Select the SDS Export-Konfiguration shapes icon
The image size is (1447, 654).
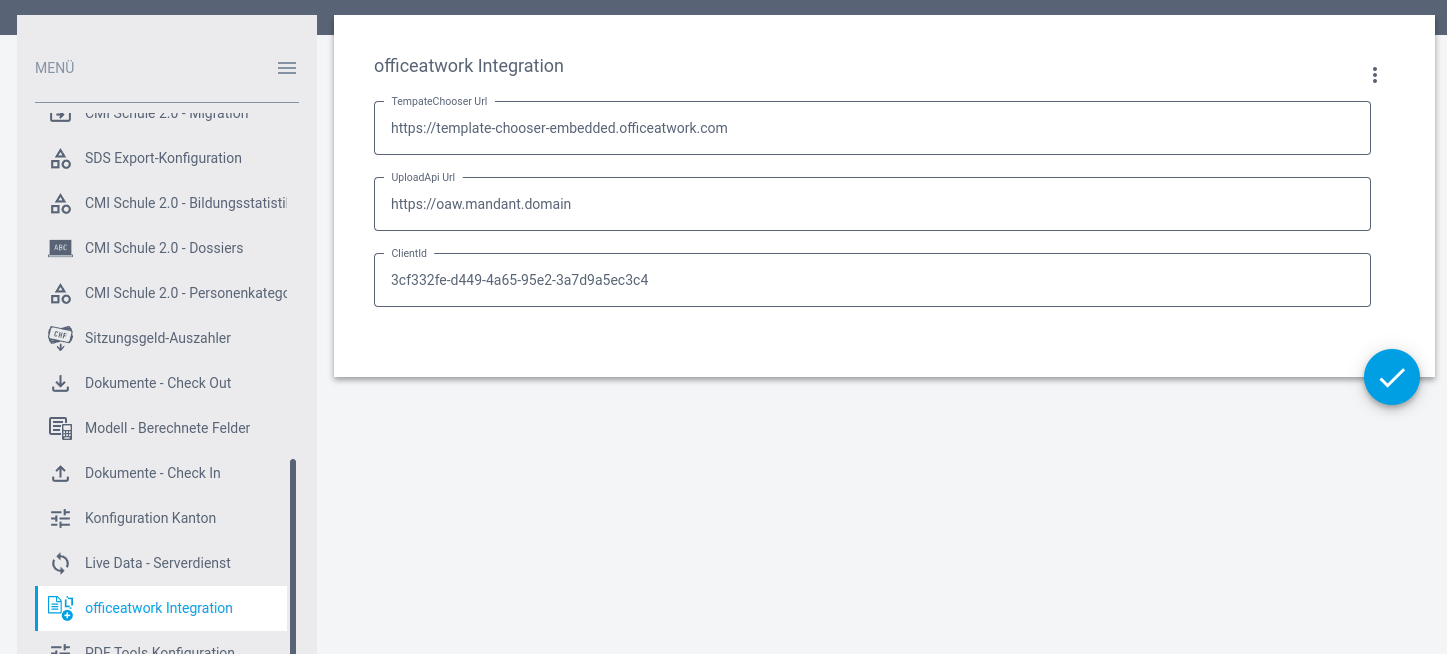pyautogui.click(x=60, y=158)
